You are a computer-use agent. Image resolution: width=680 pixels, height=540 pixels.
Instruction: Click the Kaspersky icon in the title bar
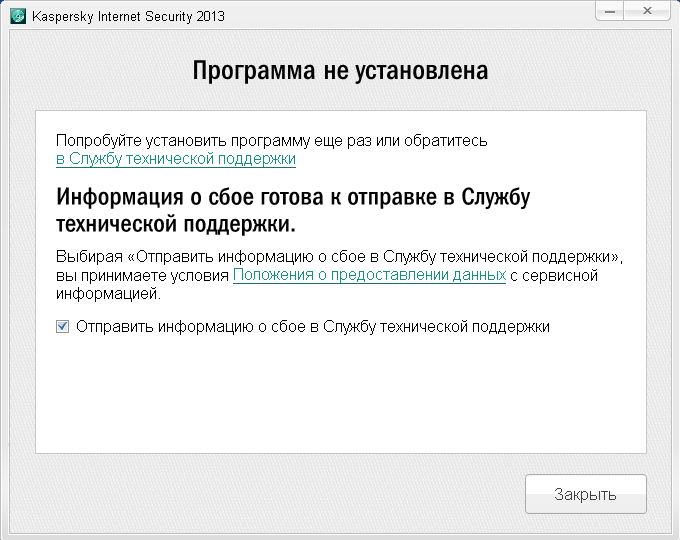click(18, 16)
